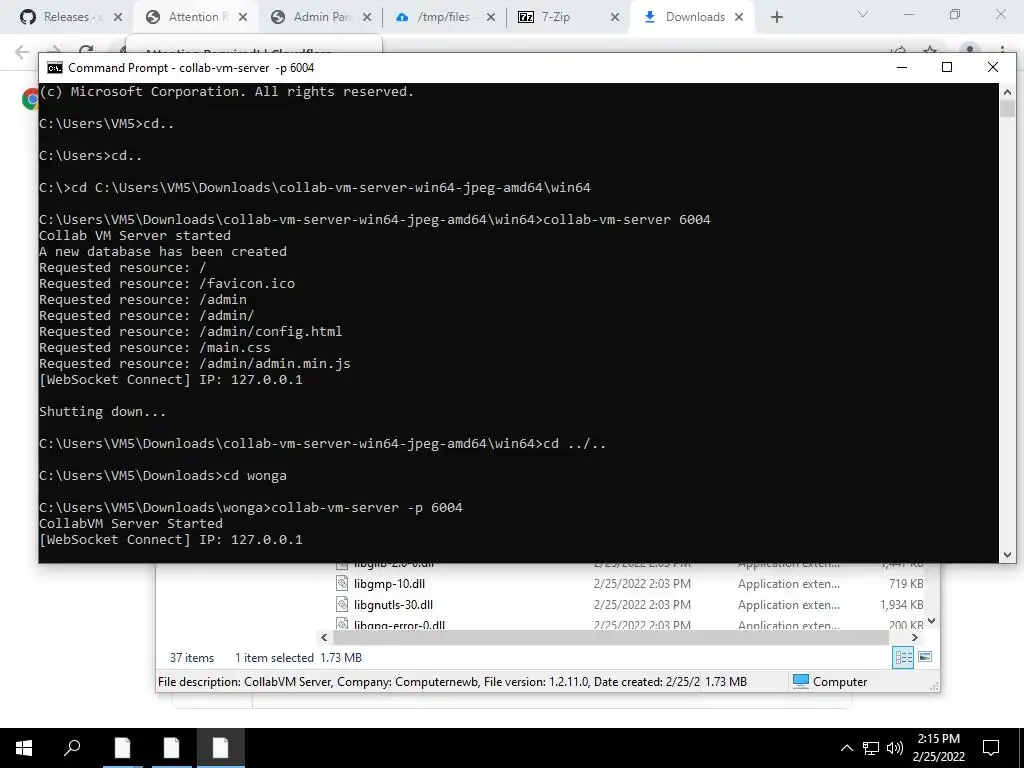Select libgmp-10.dll in the file list
The height and width of the screenshot is (768, 1024).
(389, 584)
